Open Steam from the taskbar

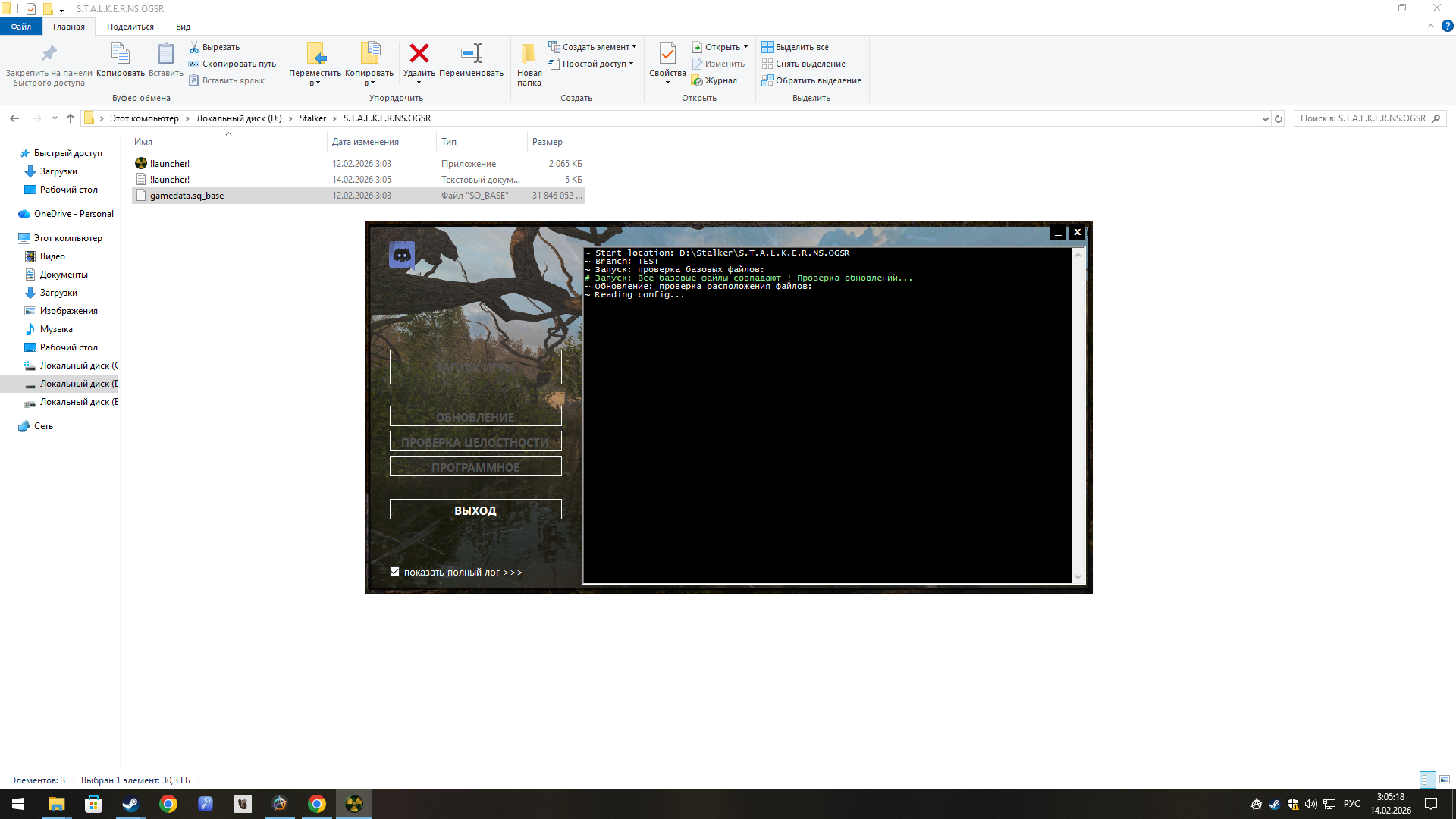[130, 804]
